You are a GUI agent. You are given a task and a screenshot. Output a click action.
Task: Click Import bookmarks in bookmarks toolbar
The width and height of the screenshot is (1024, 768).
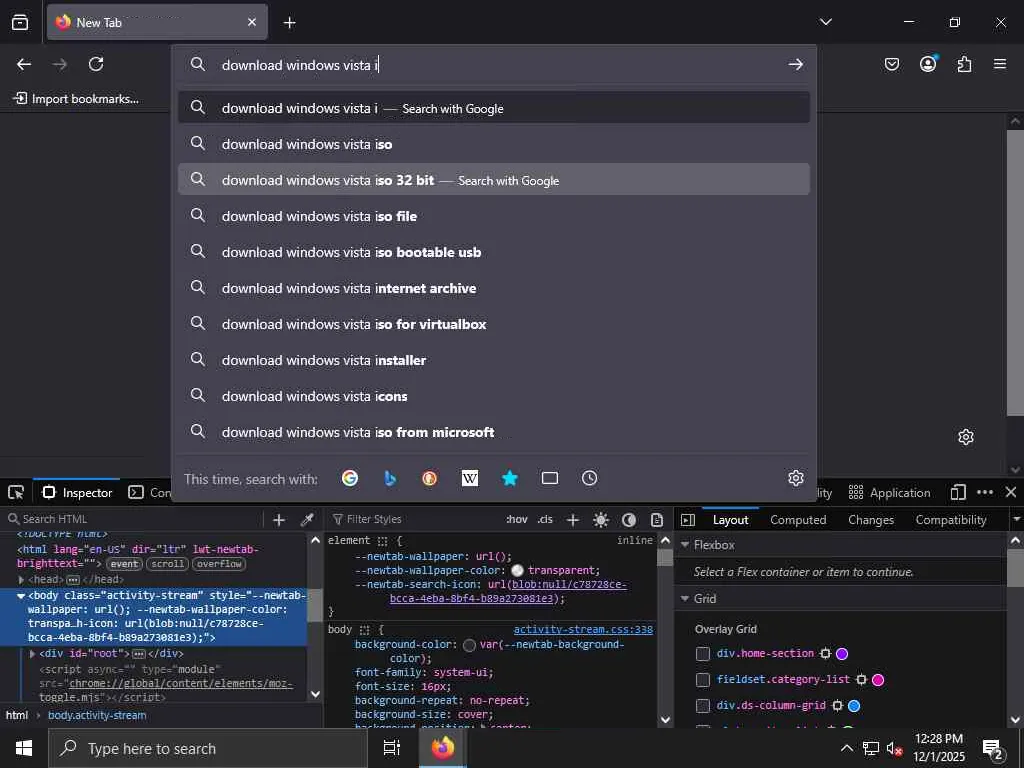click(76, 99)
